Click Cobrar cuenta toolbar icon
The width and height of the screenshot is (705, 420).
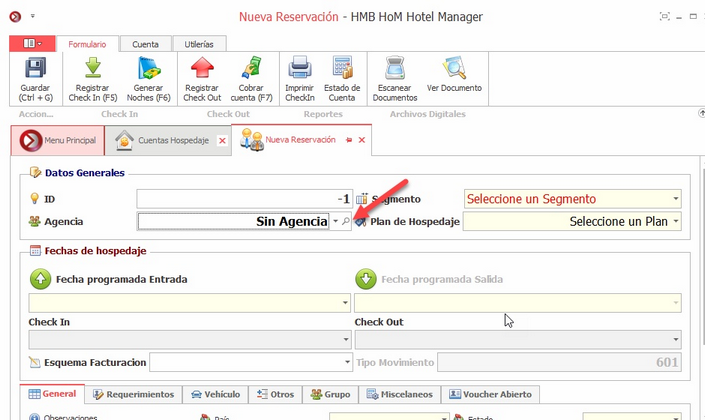click(250, 69)
